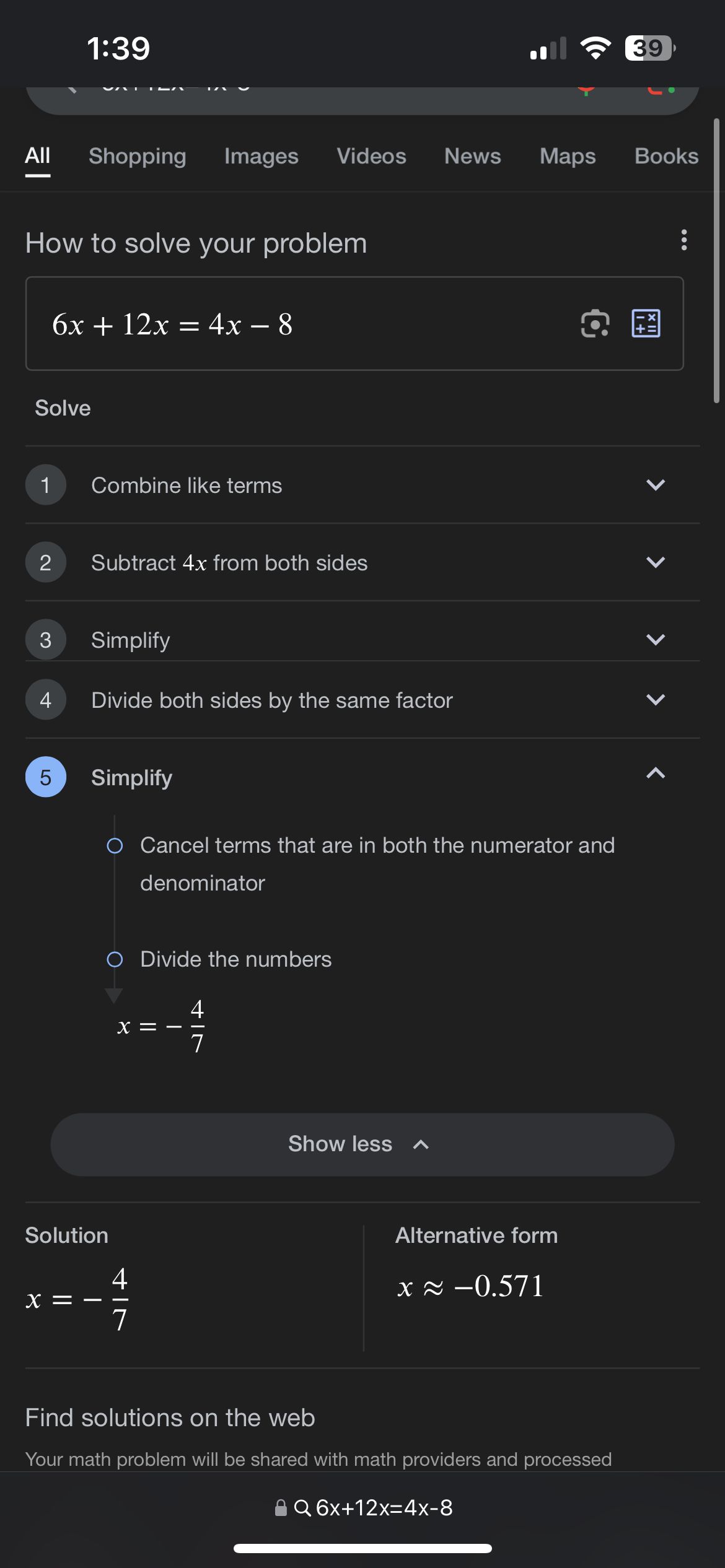Select the 'Cancel terms' sub-step circle
Image resolution: width=725 pixels, height=1568 pixels.
[x=115, y=845]
